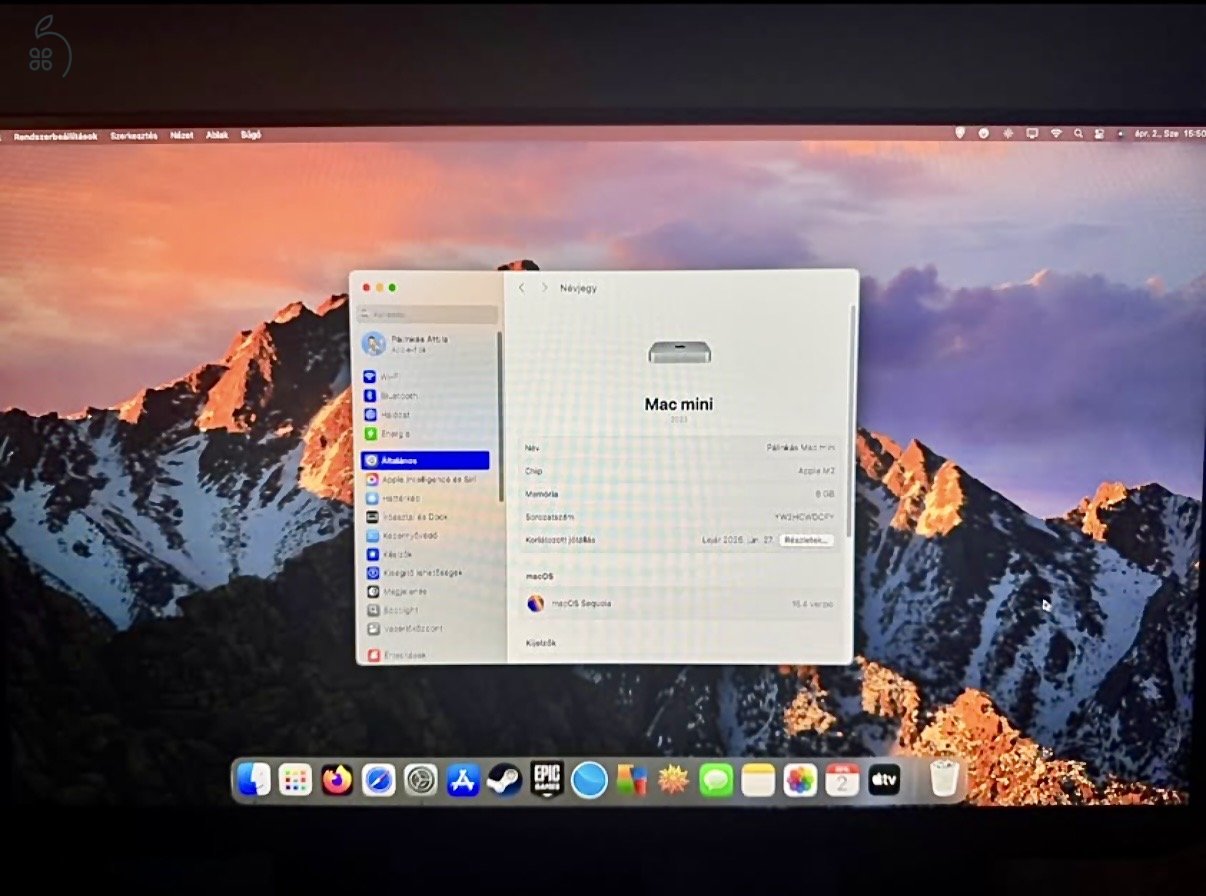The height and width of the screenshot is (896, 1206).
Task: Open Kijelzők (Displays) in sidebar
Action: tap(426, 554)
